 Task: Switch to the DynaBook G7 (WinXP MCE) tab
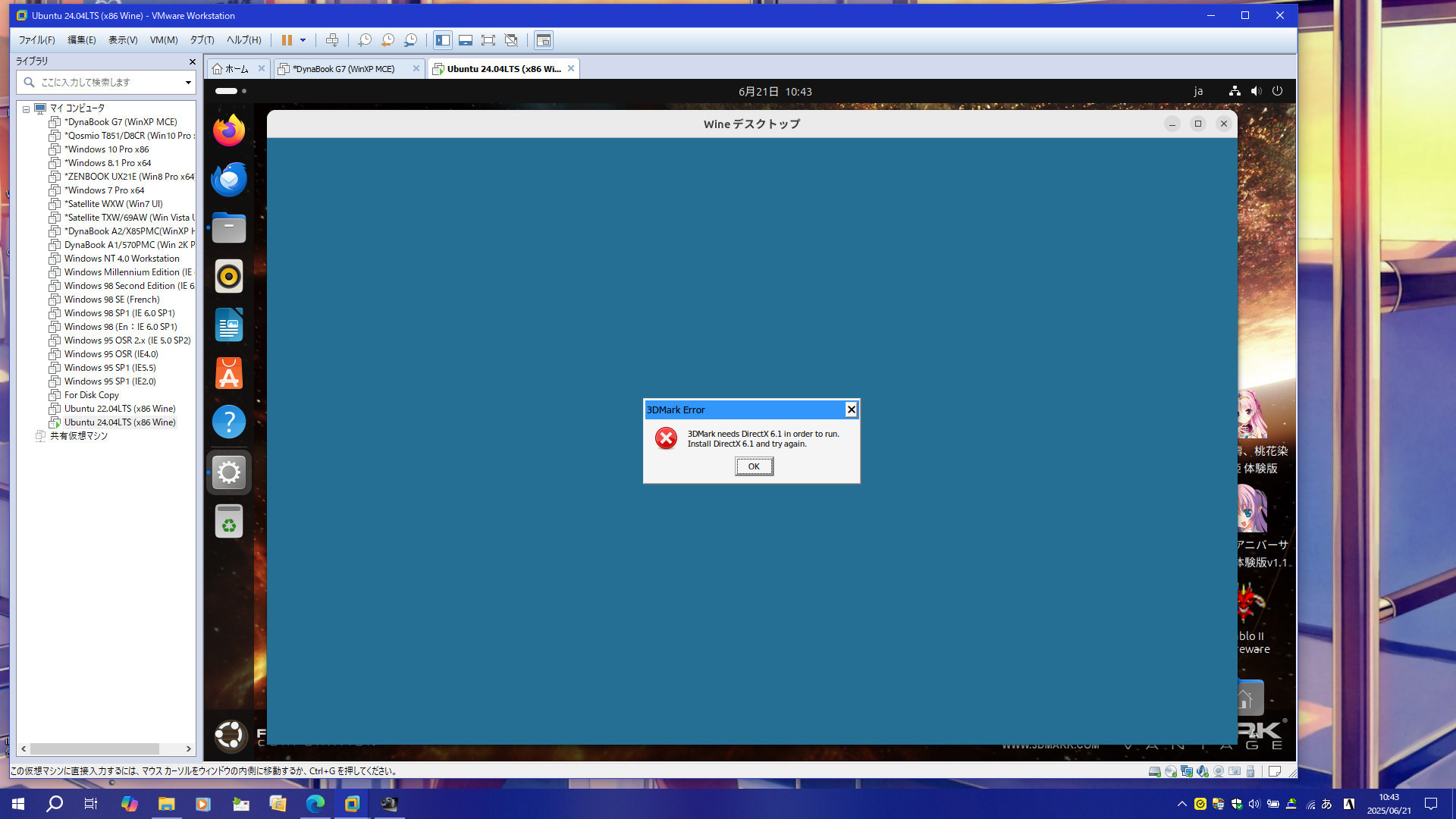(x=344, y=69)
